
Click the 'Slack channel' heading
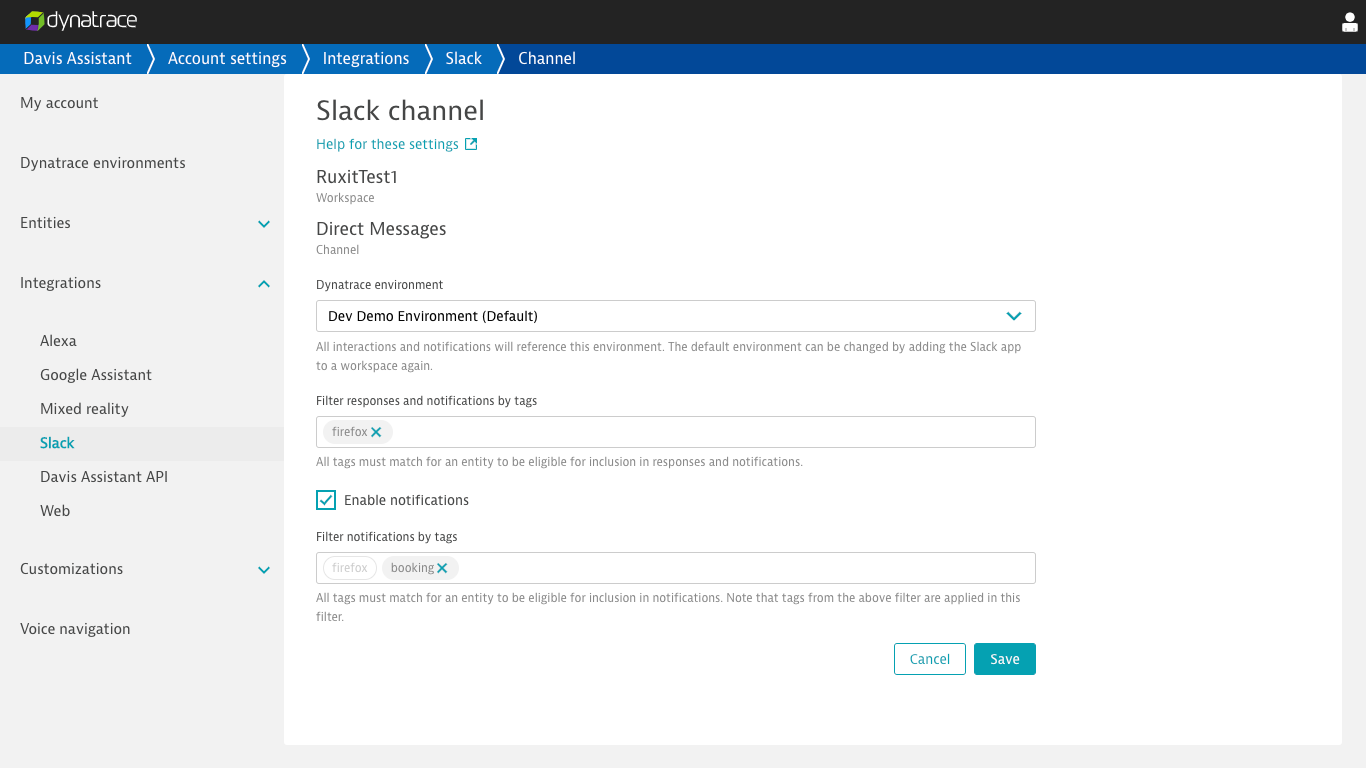[x=400, y=110]
